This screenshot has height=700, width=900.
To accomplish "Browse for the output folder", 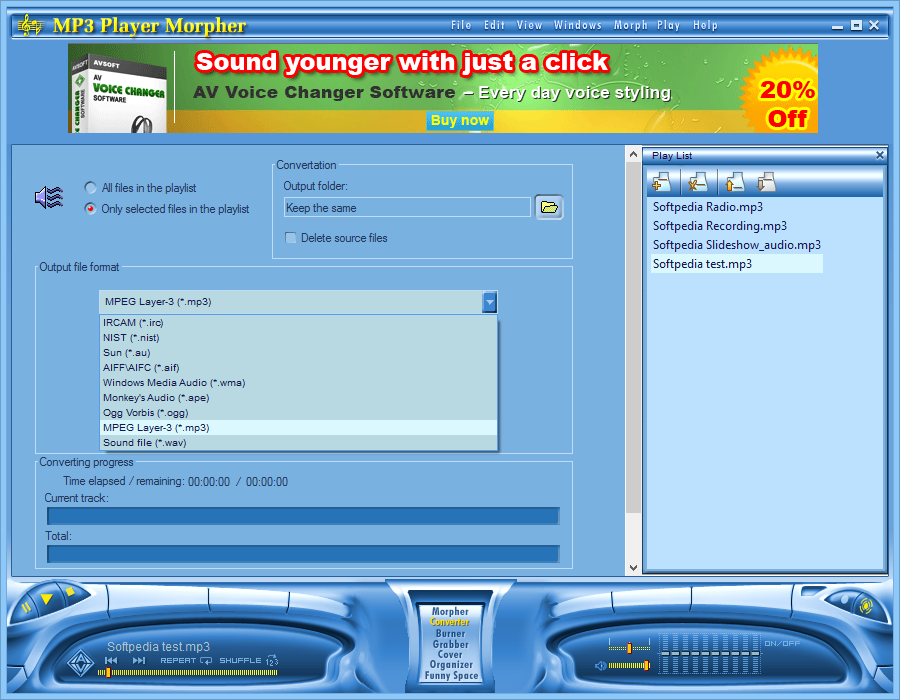I will coord(549,207).
